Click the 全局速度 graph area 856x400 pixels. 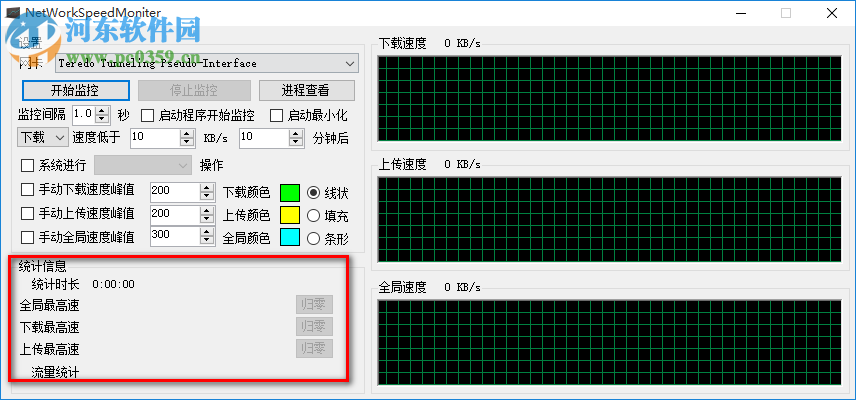[x=609, y=342]
